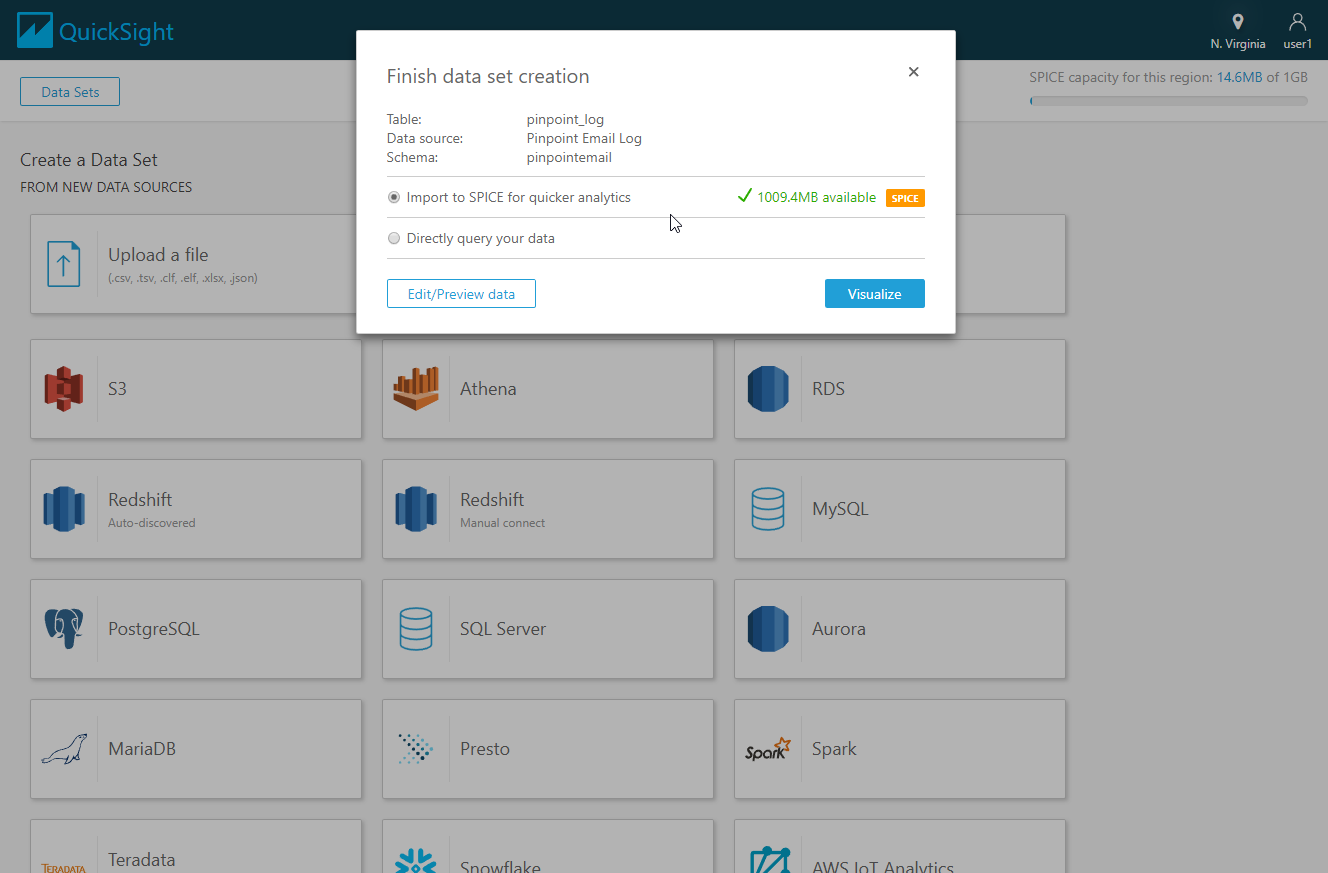Click the Athena card label
This screenshot has height=873, width=1328.
[x=488, y=389]
